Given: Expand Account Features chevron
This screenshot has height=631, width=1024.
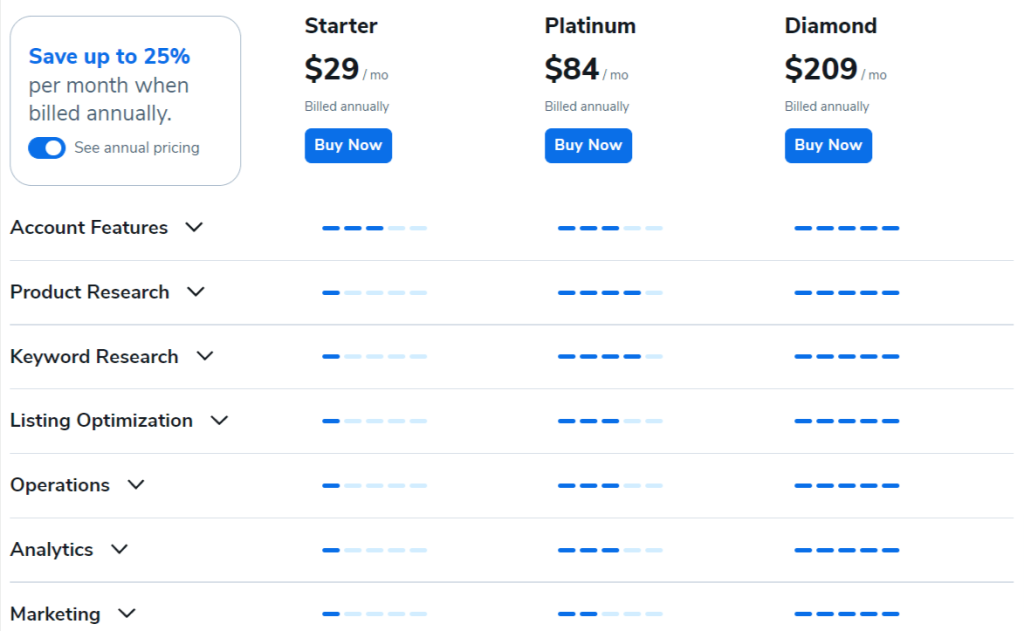Looking at the screenshot, I should click(x=194, y=227).
